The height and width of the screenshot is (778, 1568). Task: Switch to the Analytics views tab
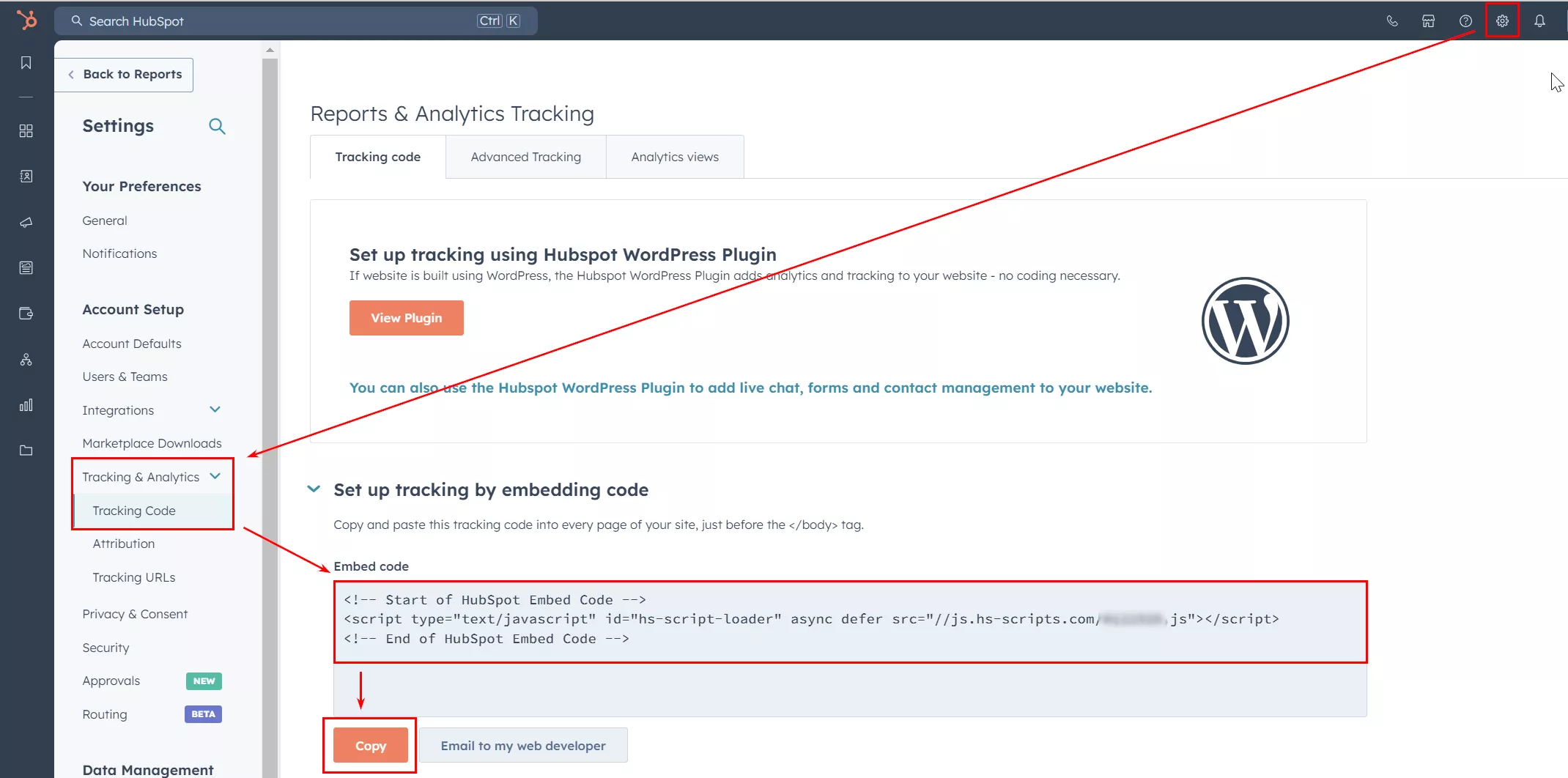(x=675, y=157)
